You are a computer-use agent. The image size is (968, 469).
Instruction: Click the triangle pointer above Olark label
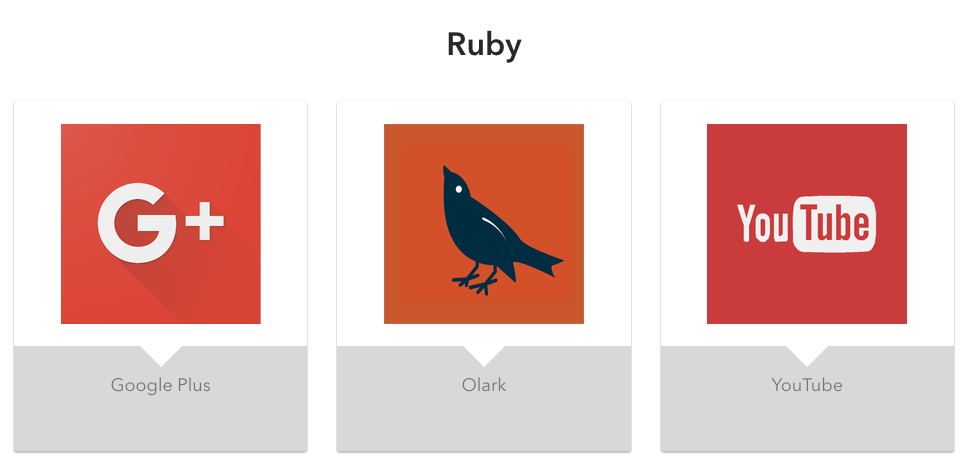(x=484, y=355)
